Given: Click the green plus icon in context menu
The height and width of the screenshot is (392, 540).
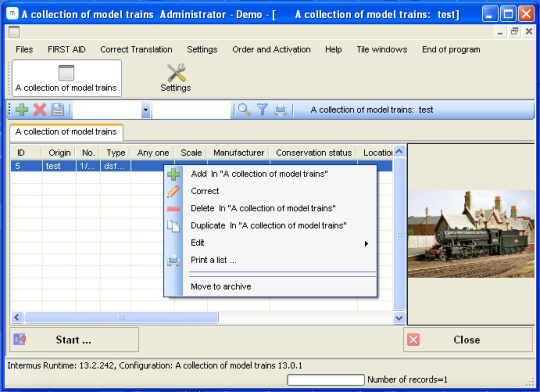Looking at the screenshot, I should click(x=173, y=174).
